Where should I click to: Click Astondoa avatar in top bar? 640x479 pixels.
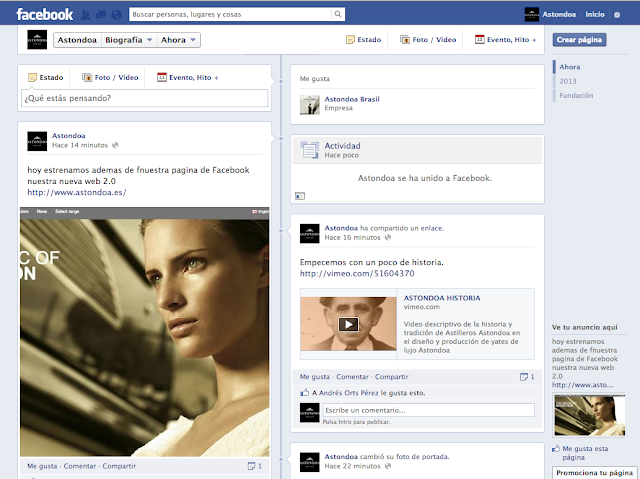tap(531, 14)
